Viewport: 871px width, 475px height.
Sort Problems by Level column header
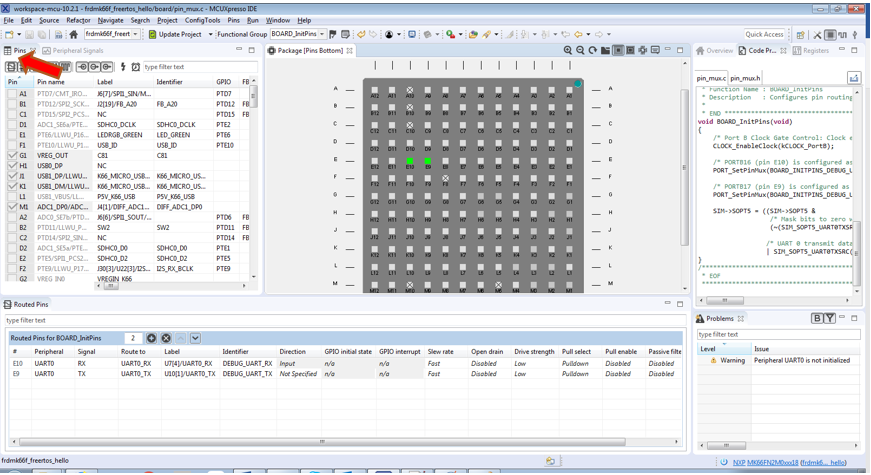[x=724, y=349]
